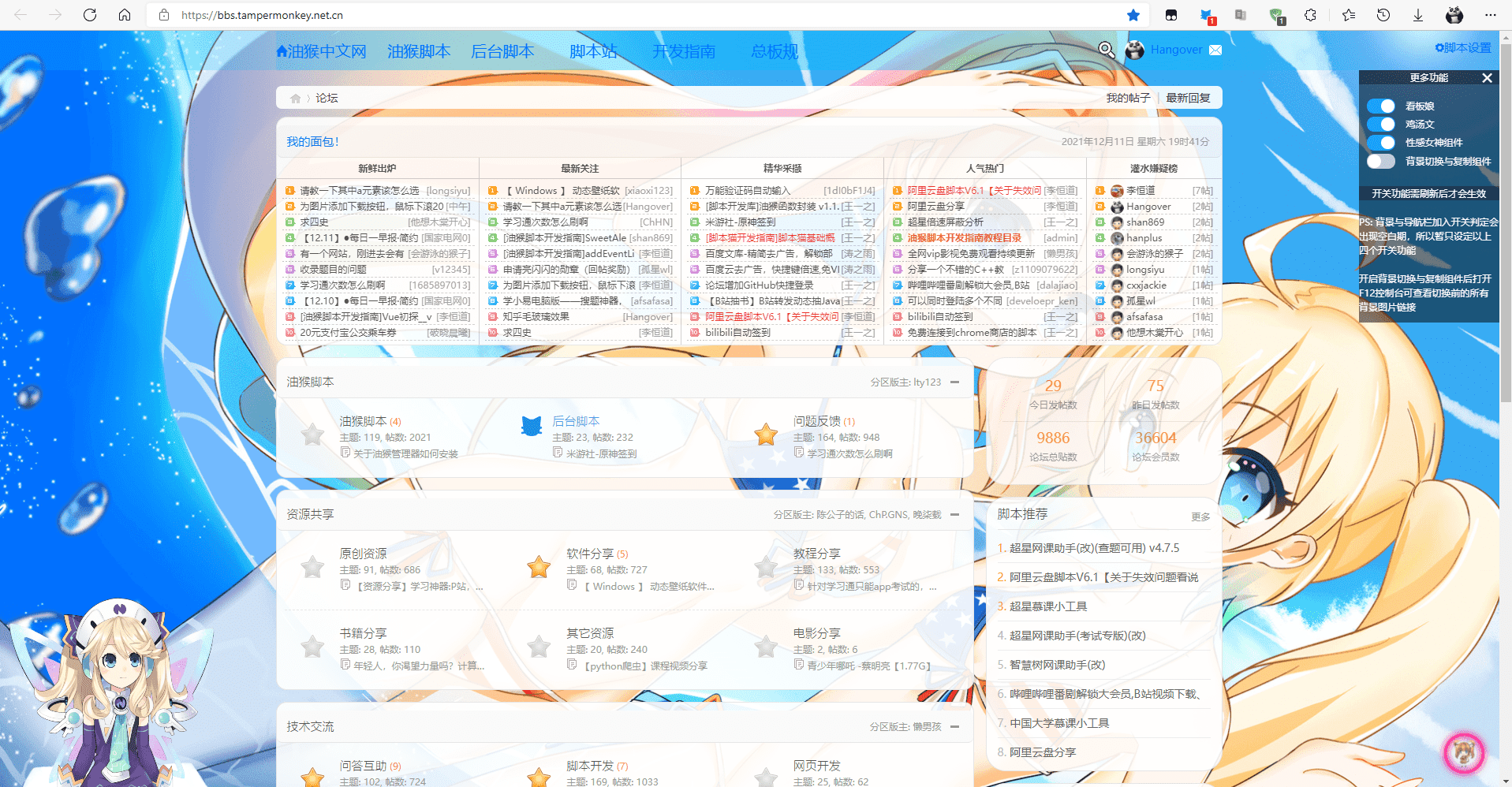Click the 人气热门 column header
This screenshot has height=787, width=1512.
985,168
